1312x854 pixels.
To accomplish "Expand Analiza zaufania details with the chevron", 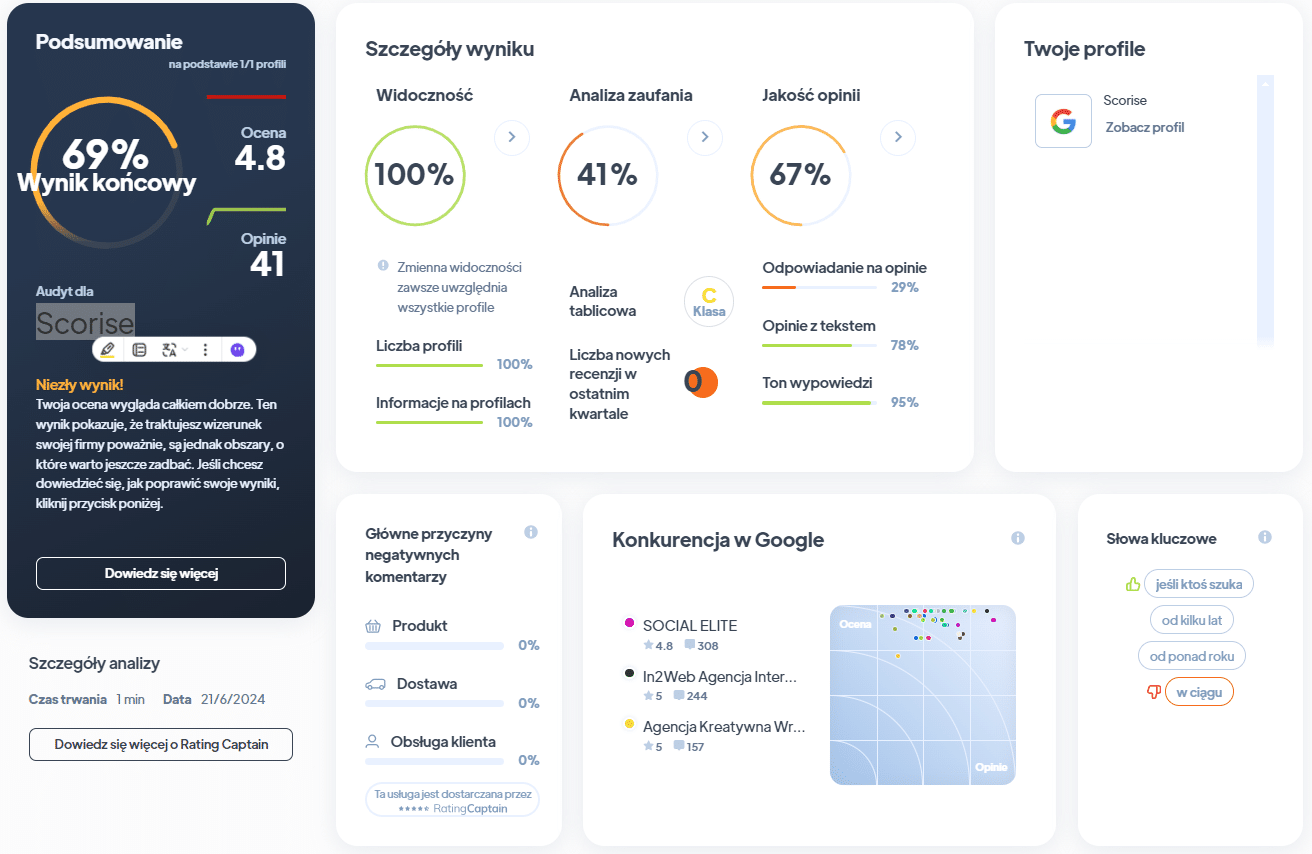I will coord(705,137).
